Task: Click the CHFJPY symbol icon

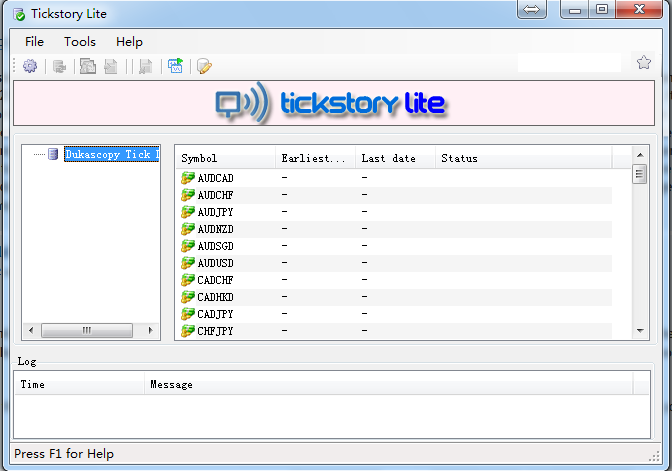Action: click(188, 331)
